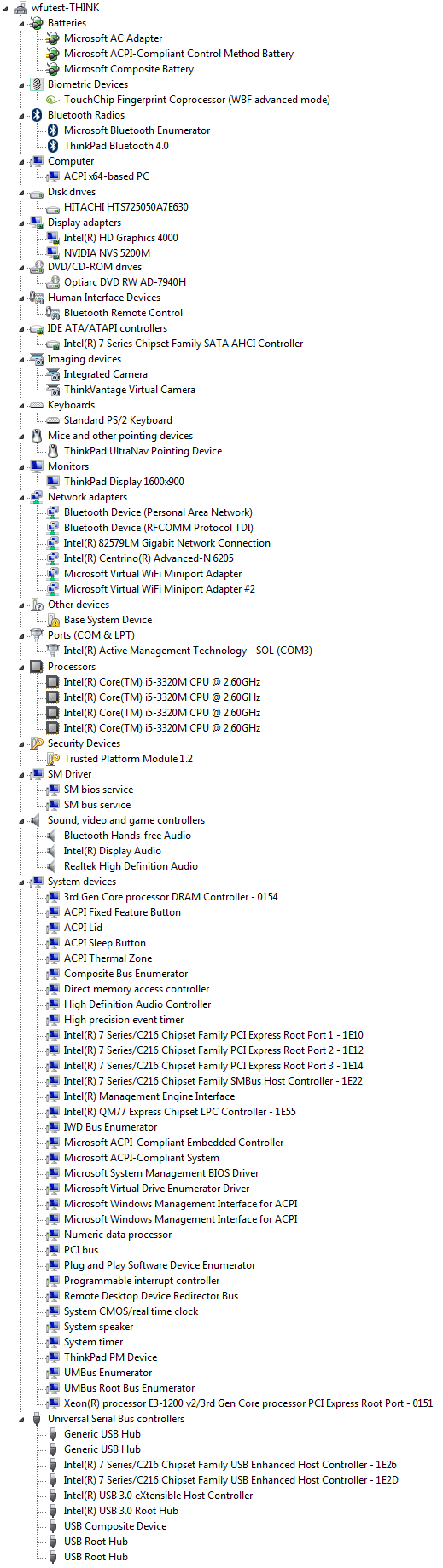Click the ThinkPad Bluetooth 4.0 icon
Viewport: 443px width, 1568px height.
coord(53,146)
